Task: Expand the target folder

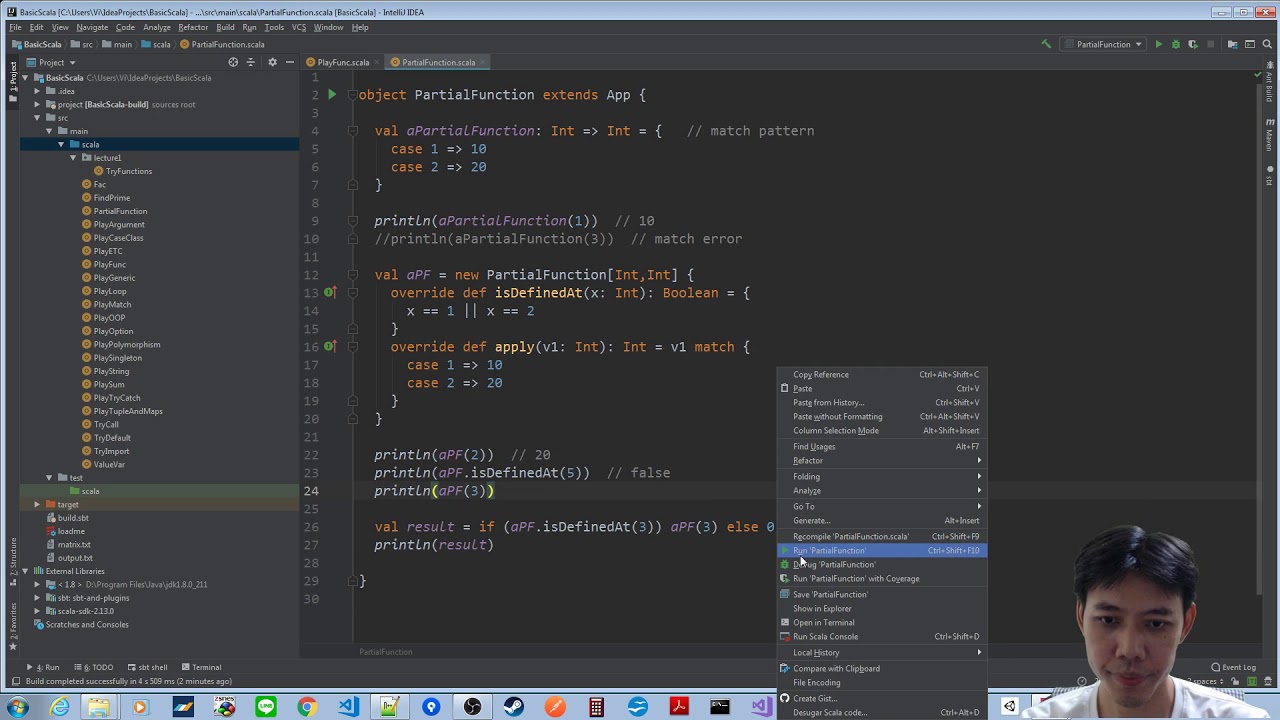Action: click(x=37, y=505)
